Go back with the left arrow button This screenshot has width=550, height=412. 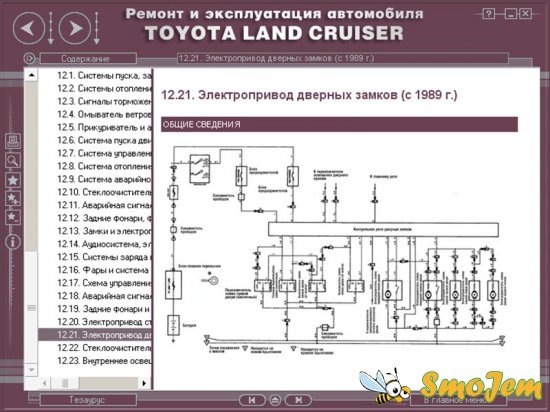[29, 28]
